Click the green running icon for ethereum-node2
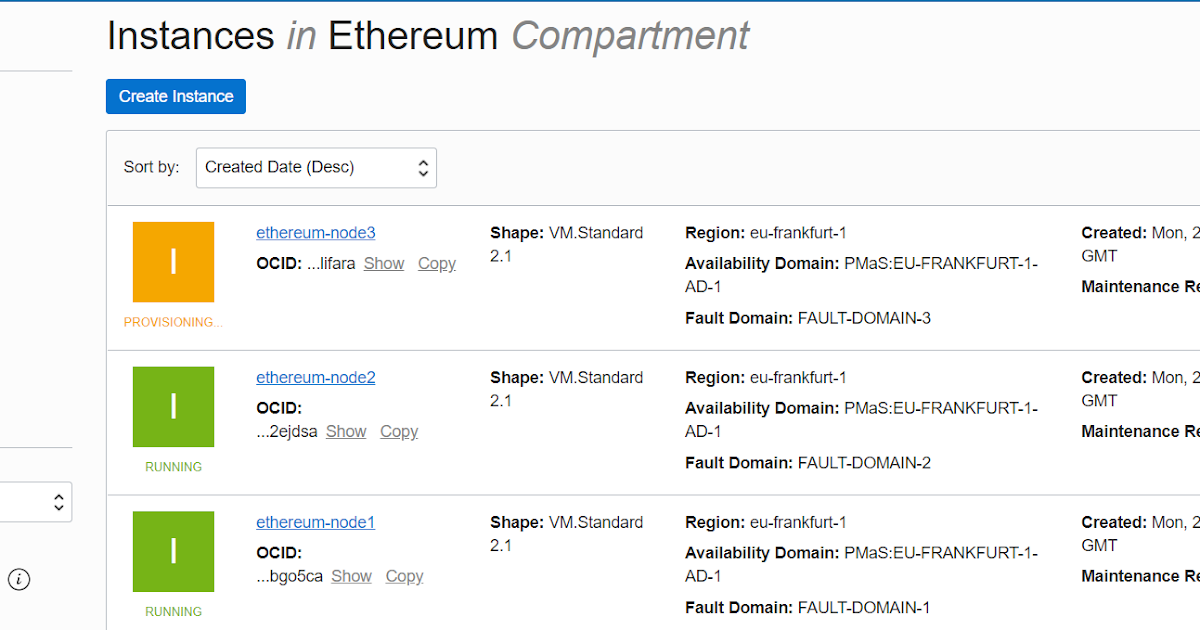 [173, 407]
